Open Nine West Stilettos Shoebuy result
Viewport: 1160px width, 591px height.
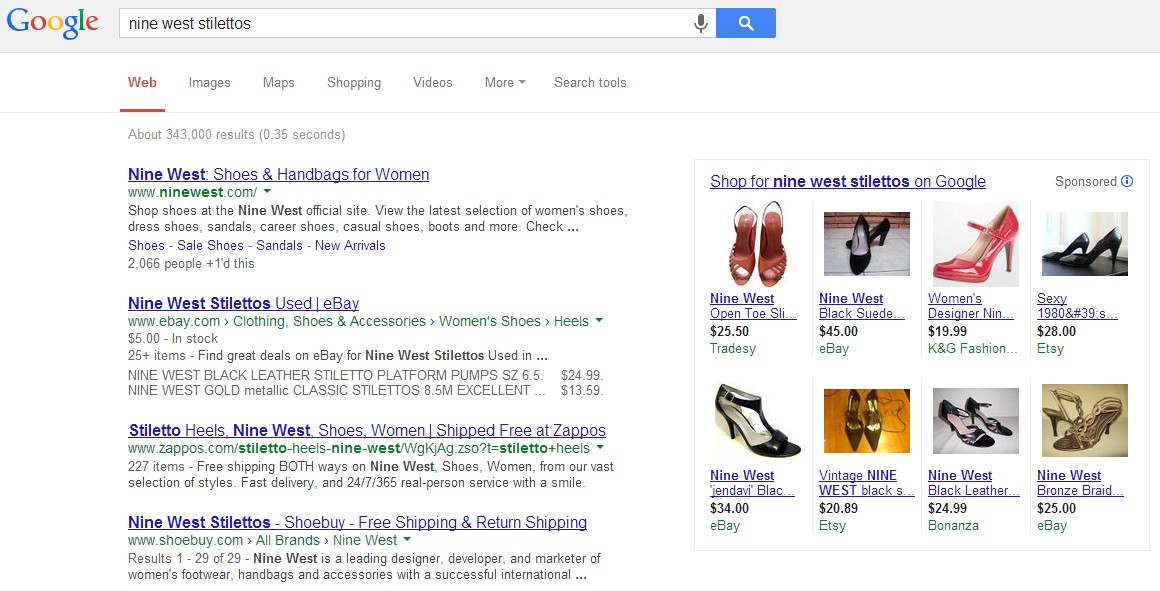point(357,522)
